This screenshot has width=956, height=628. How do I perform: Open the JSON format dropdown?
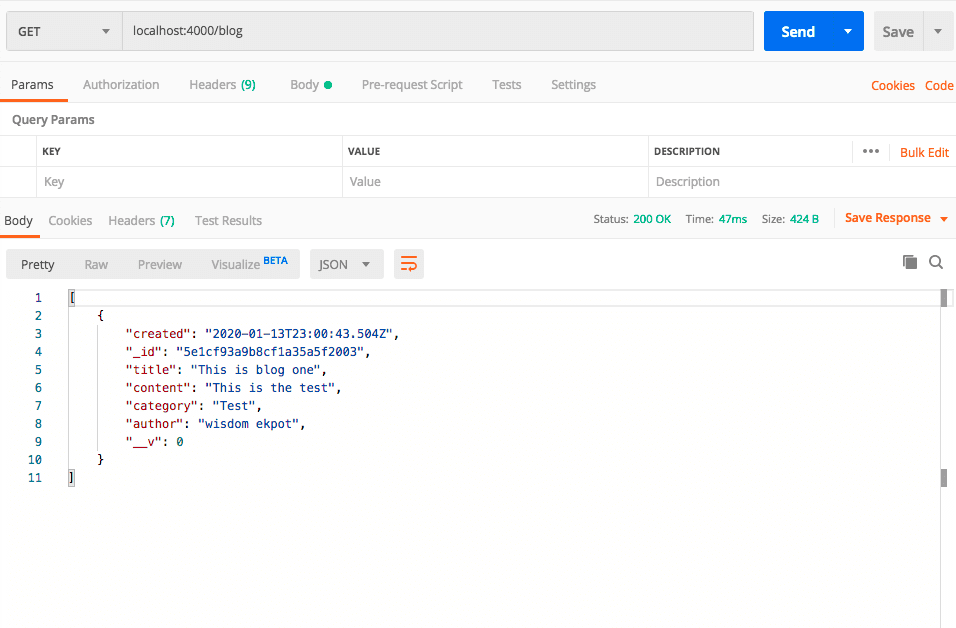[x=346, y=264]
